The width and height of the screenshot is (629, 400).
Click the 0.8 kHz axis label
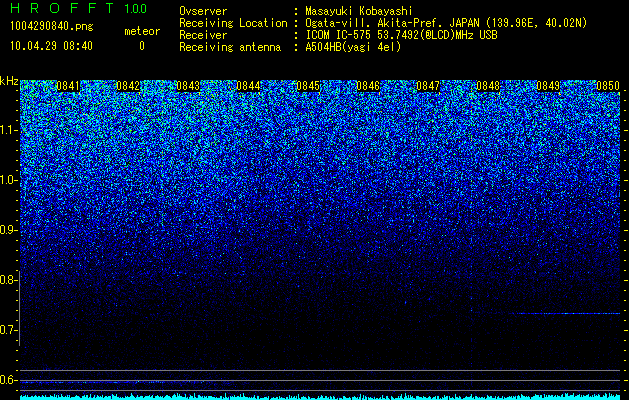8,280
